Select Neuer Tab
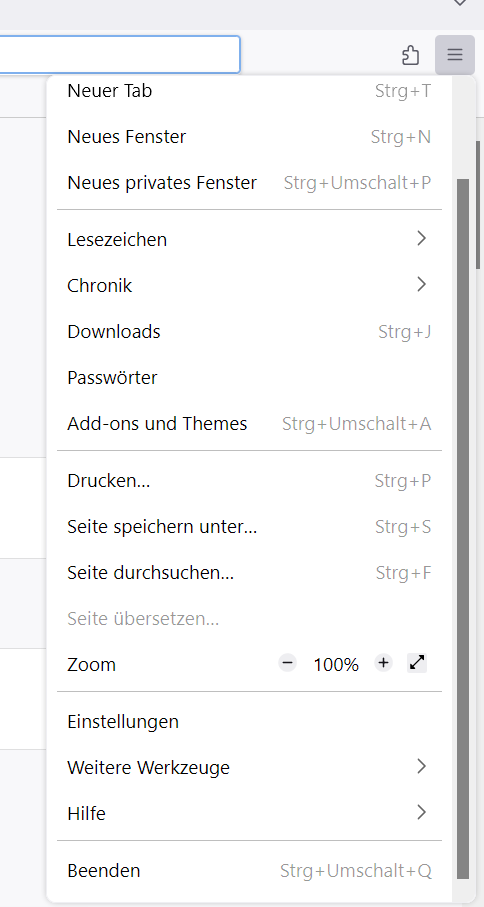 point(249,91)
